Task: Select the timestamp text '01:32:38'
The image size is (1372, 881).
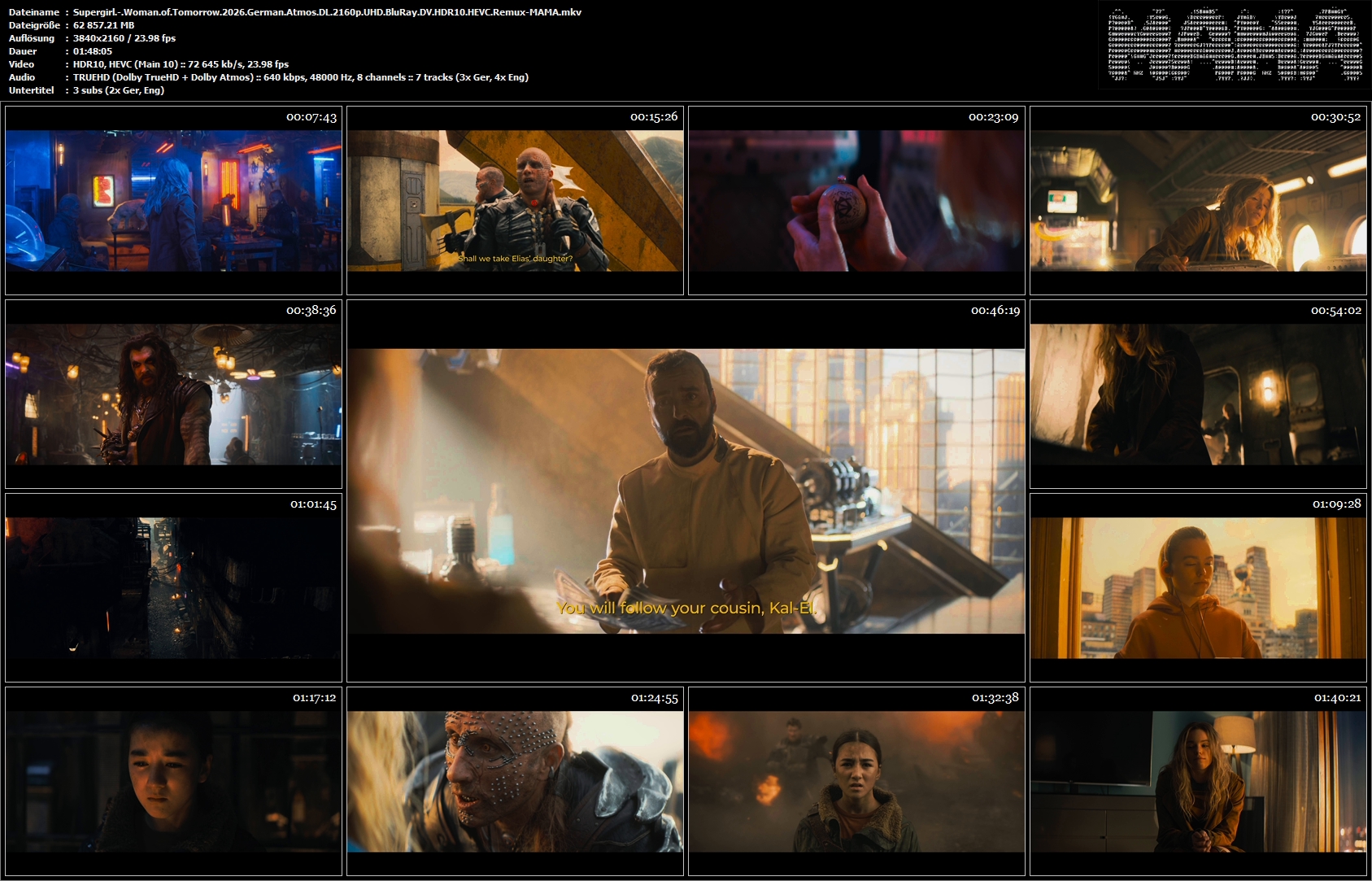Action: (995, 698)
